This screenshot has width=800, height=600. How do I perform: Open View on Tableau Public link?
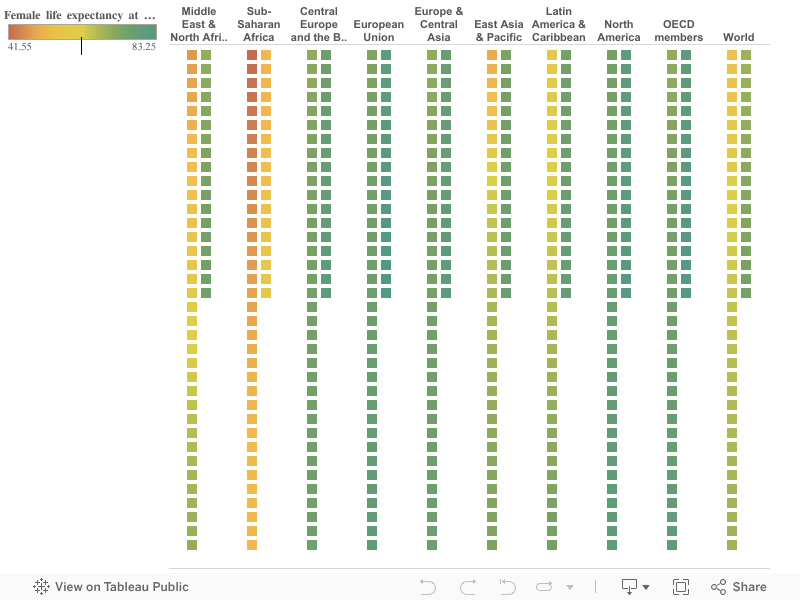[x=121, y=587]
